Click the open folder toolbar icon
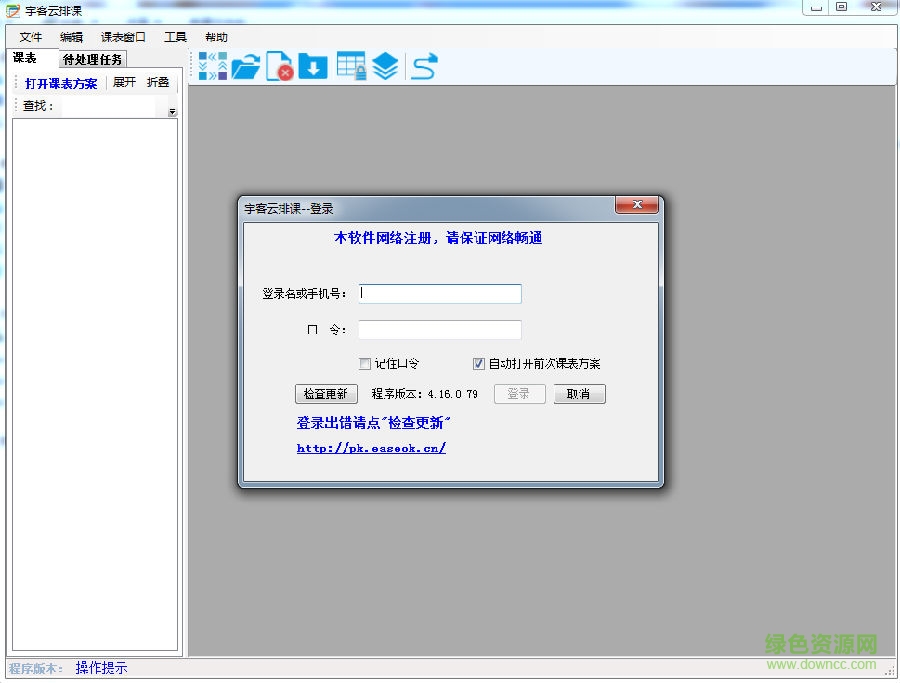The height and width of the screenshot is (683, 900). point(245,67)
